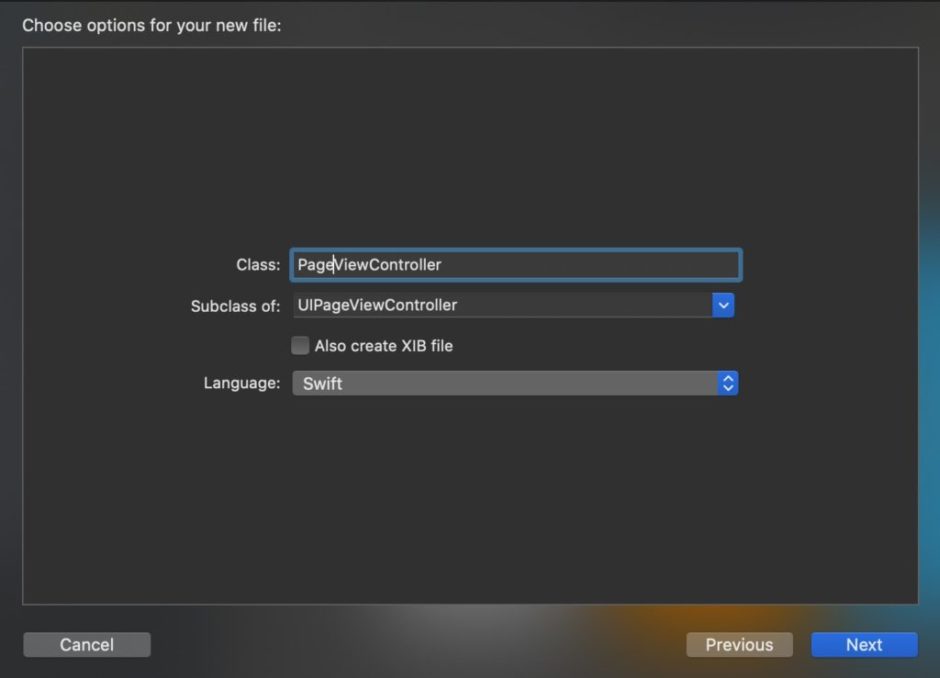Image resolution: width=940 pixels, height=678 pixels.
Task: Click the "Class:" field label
Action: (x=258, y=265)
